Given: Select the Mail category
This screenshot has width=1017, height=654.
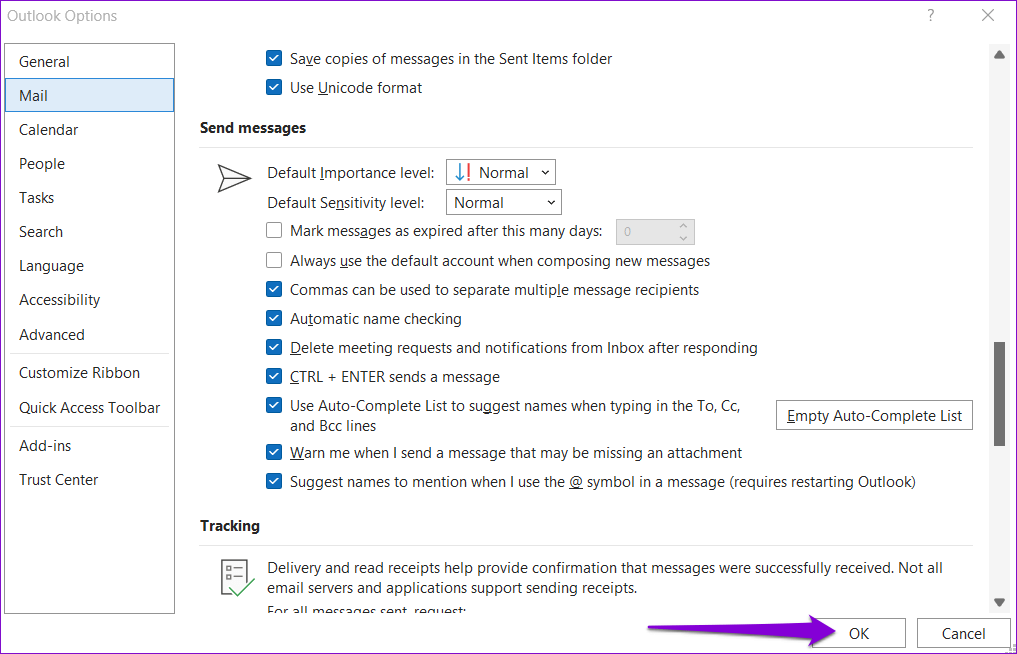Looking at the screenshot, I should coord(90,95).
